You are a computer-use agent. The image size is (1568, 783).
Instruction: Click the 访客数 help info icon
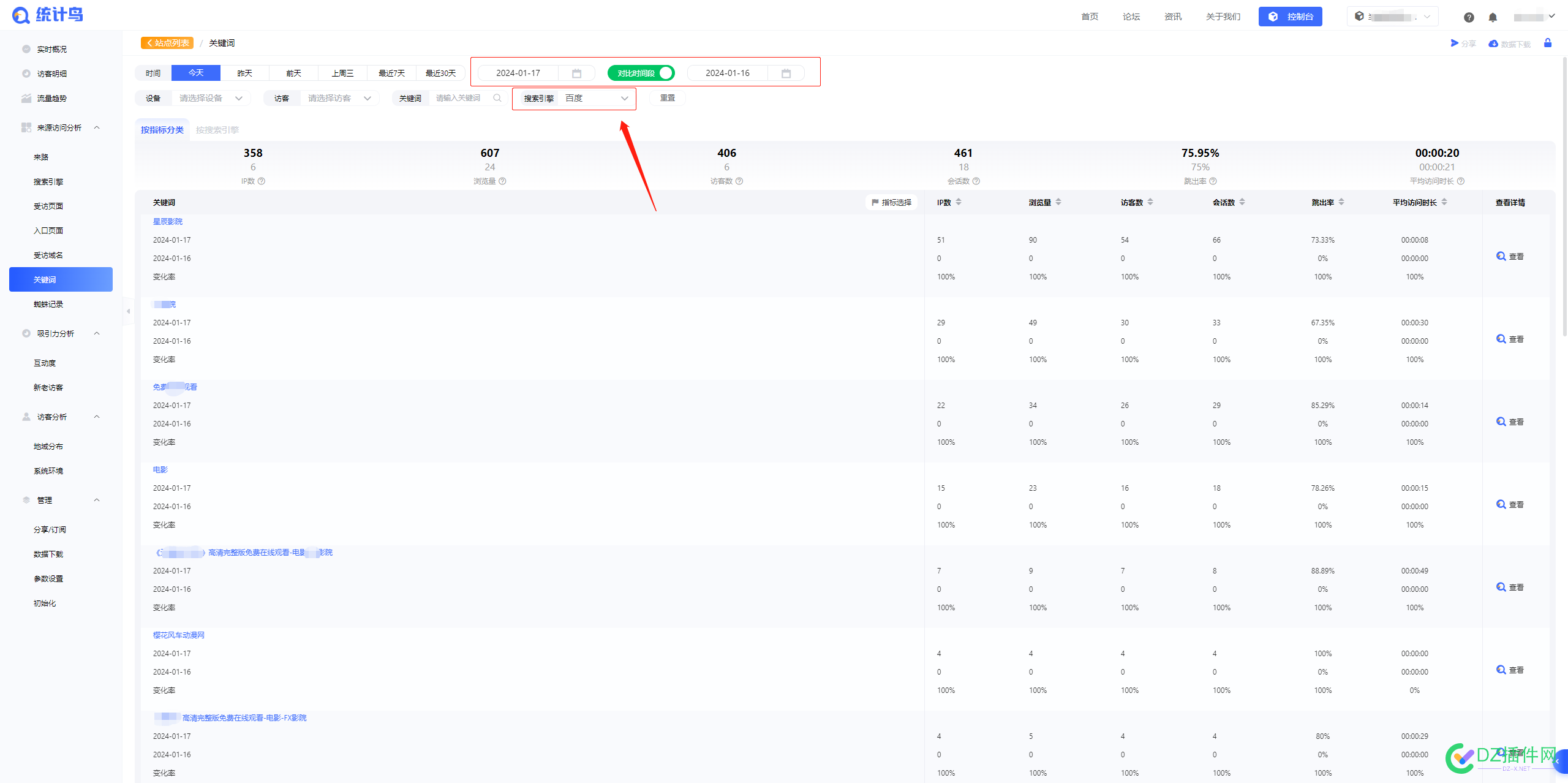(739, 181)
